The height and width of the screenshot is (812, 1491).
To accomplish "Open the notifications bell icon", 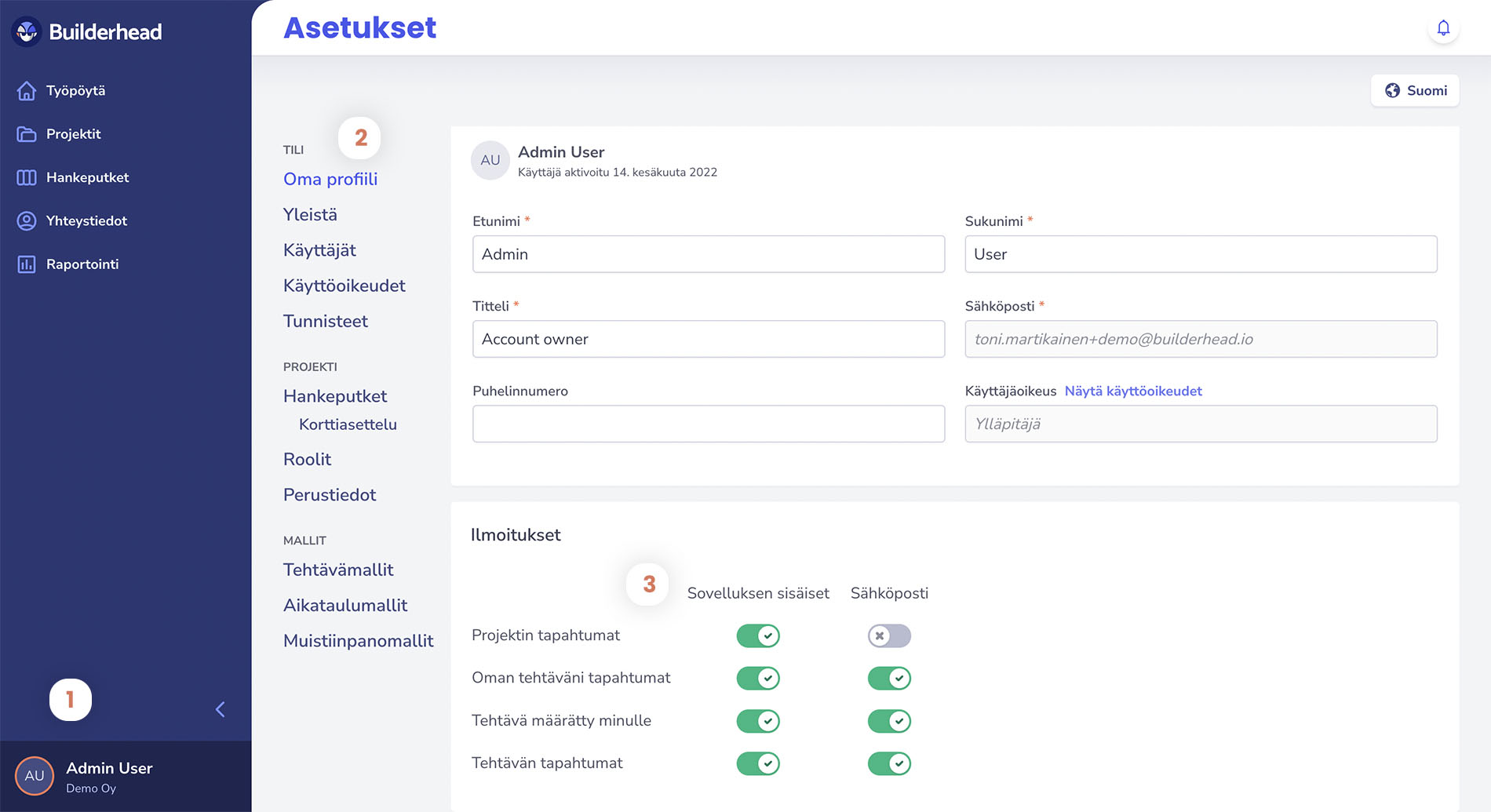I will click(1442, 29).
